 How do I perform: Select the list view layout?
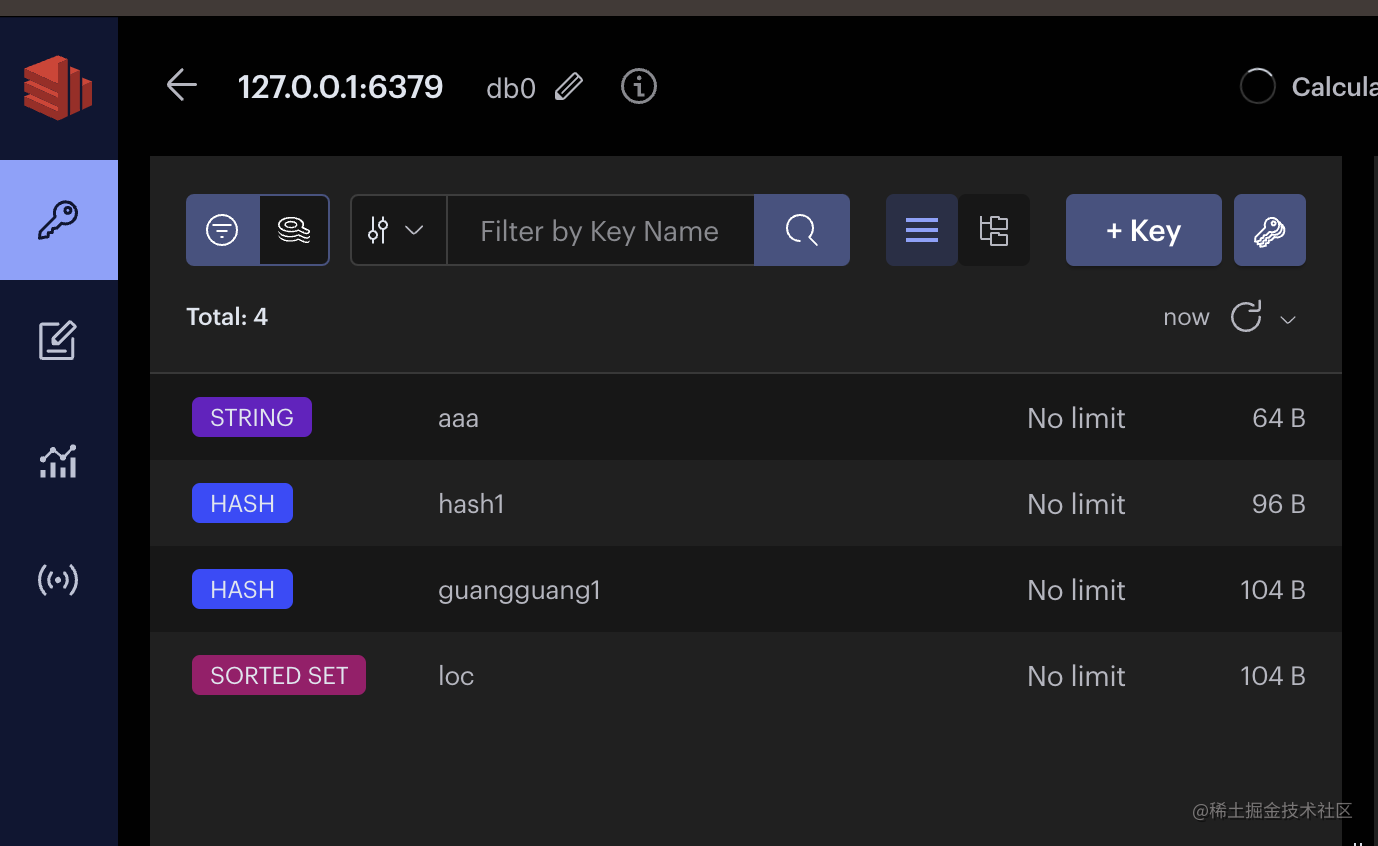tap(921, 230)
